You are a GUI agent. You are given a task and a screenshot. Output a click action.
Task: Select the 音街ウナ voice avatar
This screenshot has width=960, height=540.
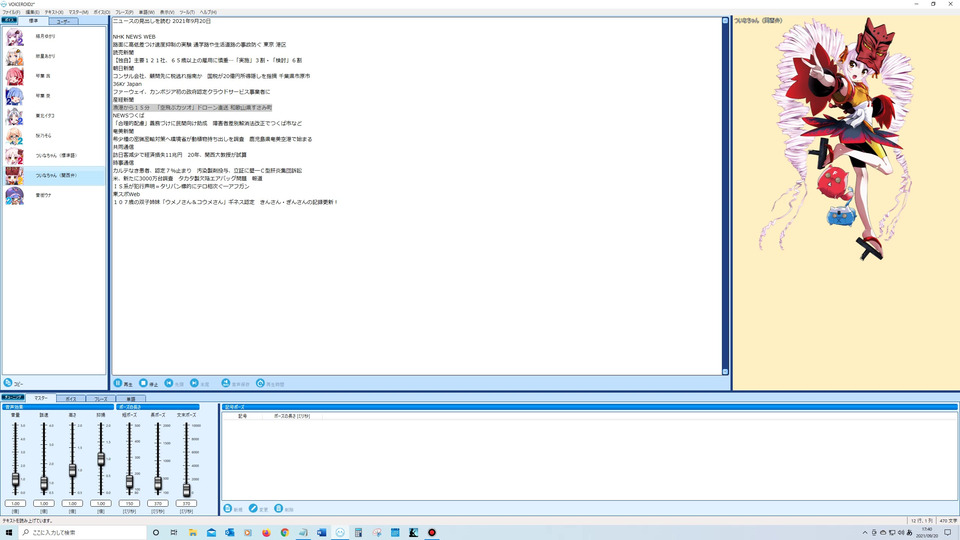(14, 195)
